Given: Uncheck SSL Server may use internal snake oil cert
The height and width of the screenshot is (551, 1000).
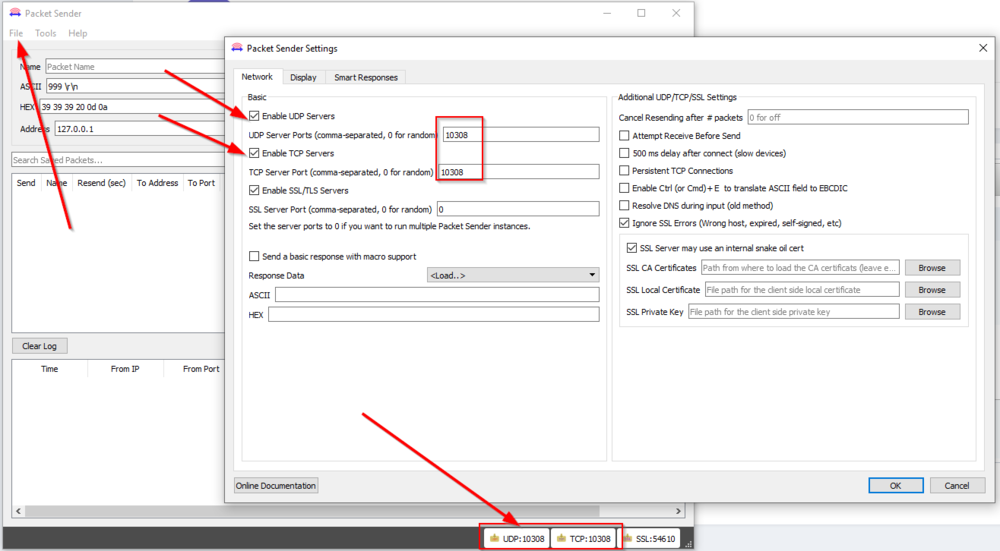Looking at the screenshot, I should coord(632,248).
